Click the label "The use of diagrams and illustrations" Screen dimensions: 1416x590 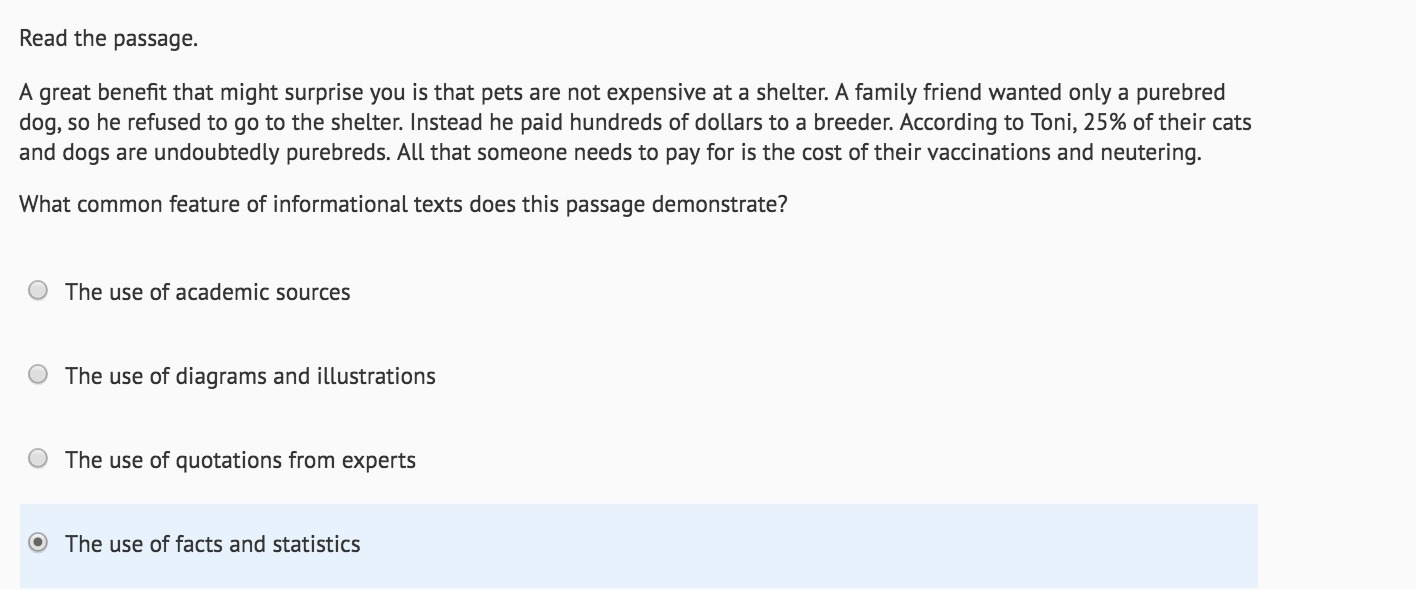pyautogui.click(x=250, y=376)
